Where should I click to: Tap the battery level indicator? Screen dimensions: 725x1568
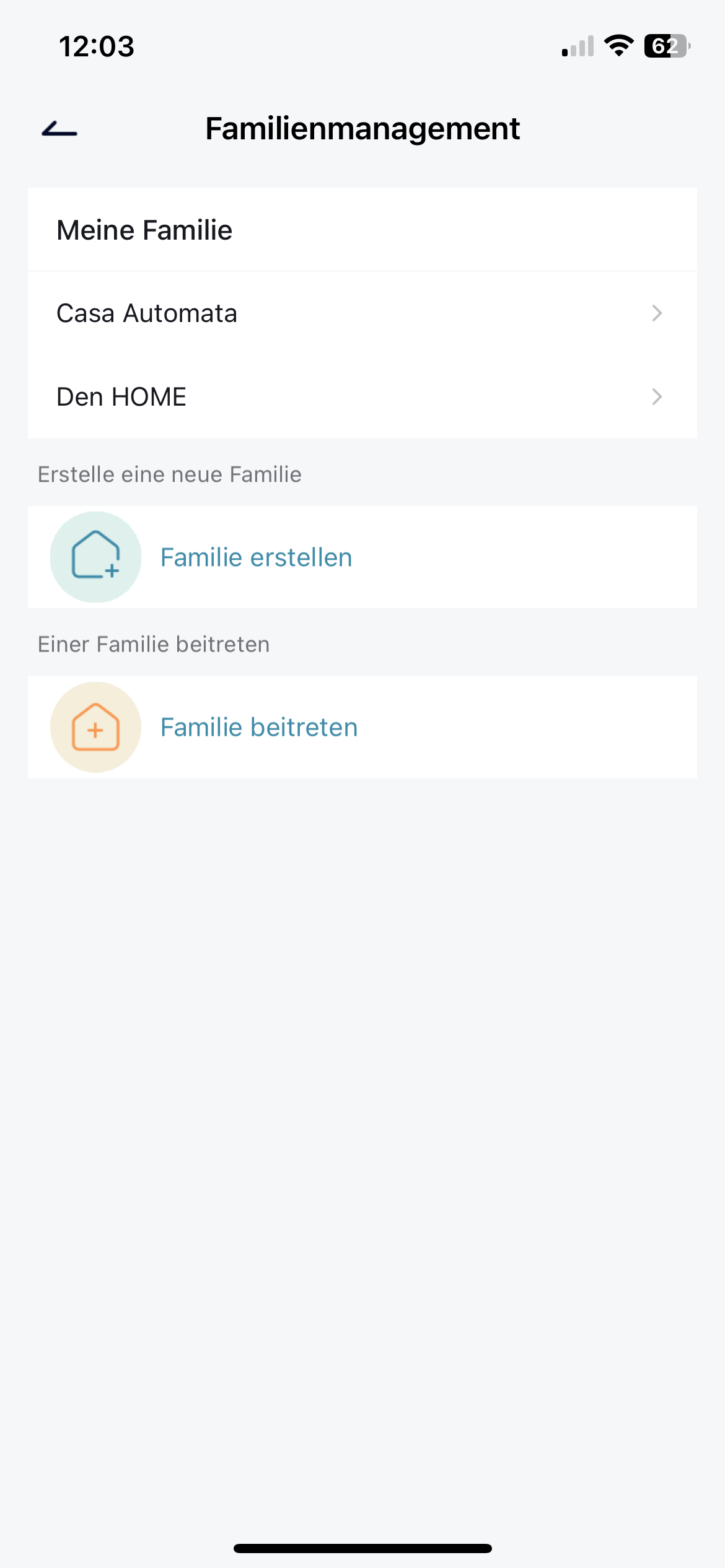[667, 46]
